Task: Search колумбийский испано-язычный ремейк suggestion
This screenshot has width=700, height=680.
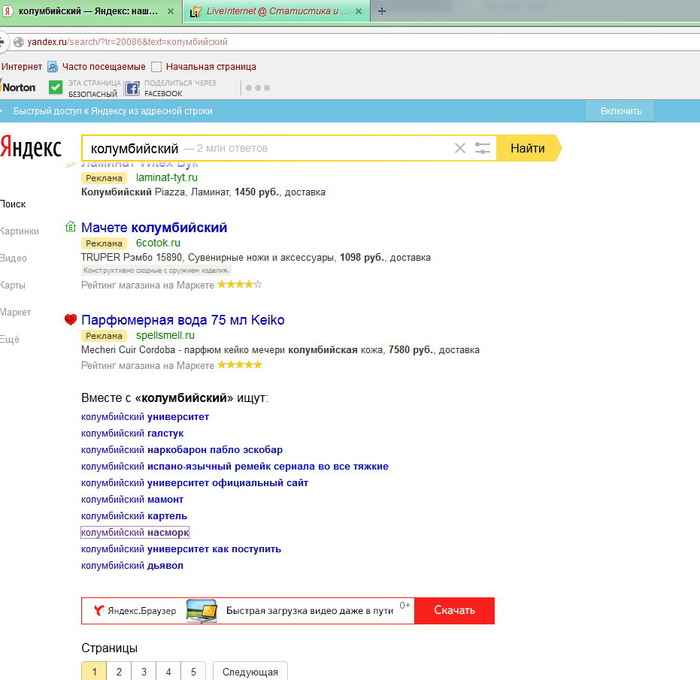Action: (235, 466)
